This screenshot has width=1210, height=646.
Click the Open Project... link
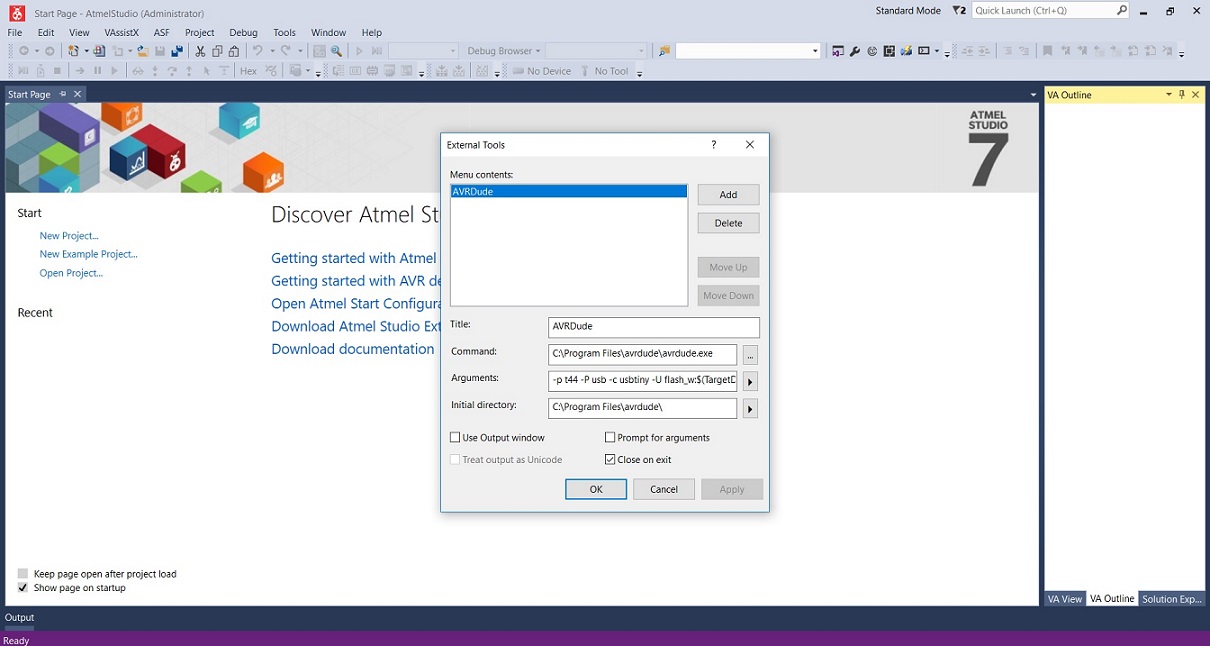71,273
